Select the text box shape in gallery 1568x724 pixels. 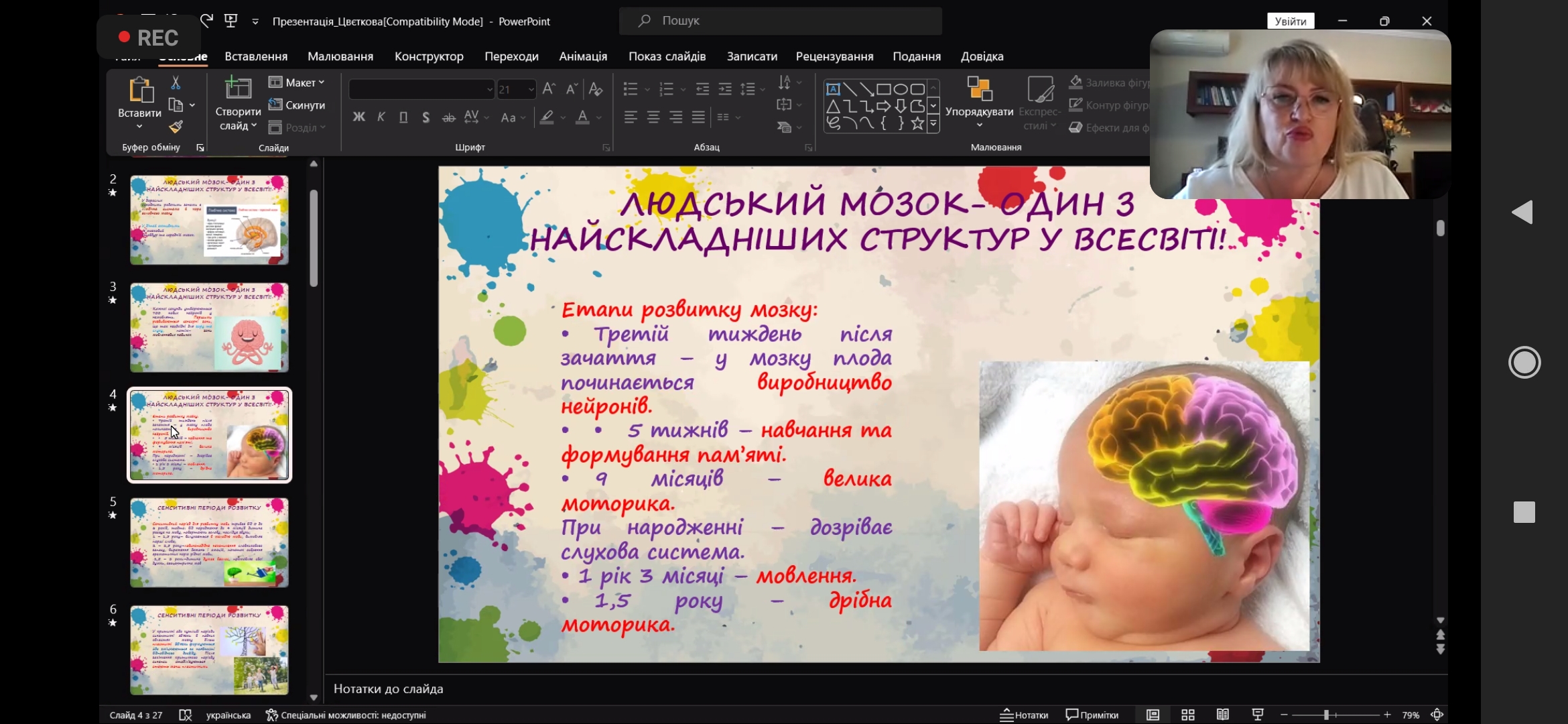click(x=833, y=89)
